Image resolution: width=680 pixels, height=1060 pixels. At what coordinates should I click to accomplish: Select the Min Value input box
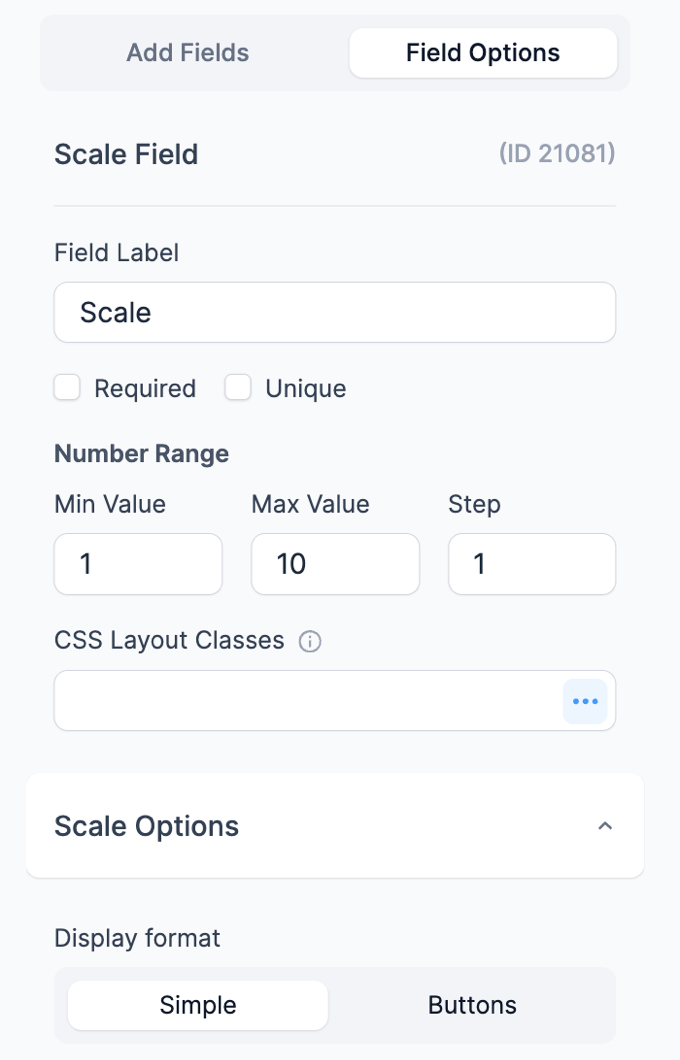point(137,564)
